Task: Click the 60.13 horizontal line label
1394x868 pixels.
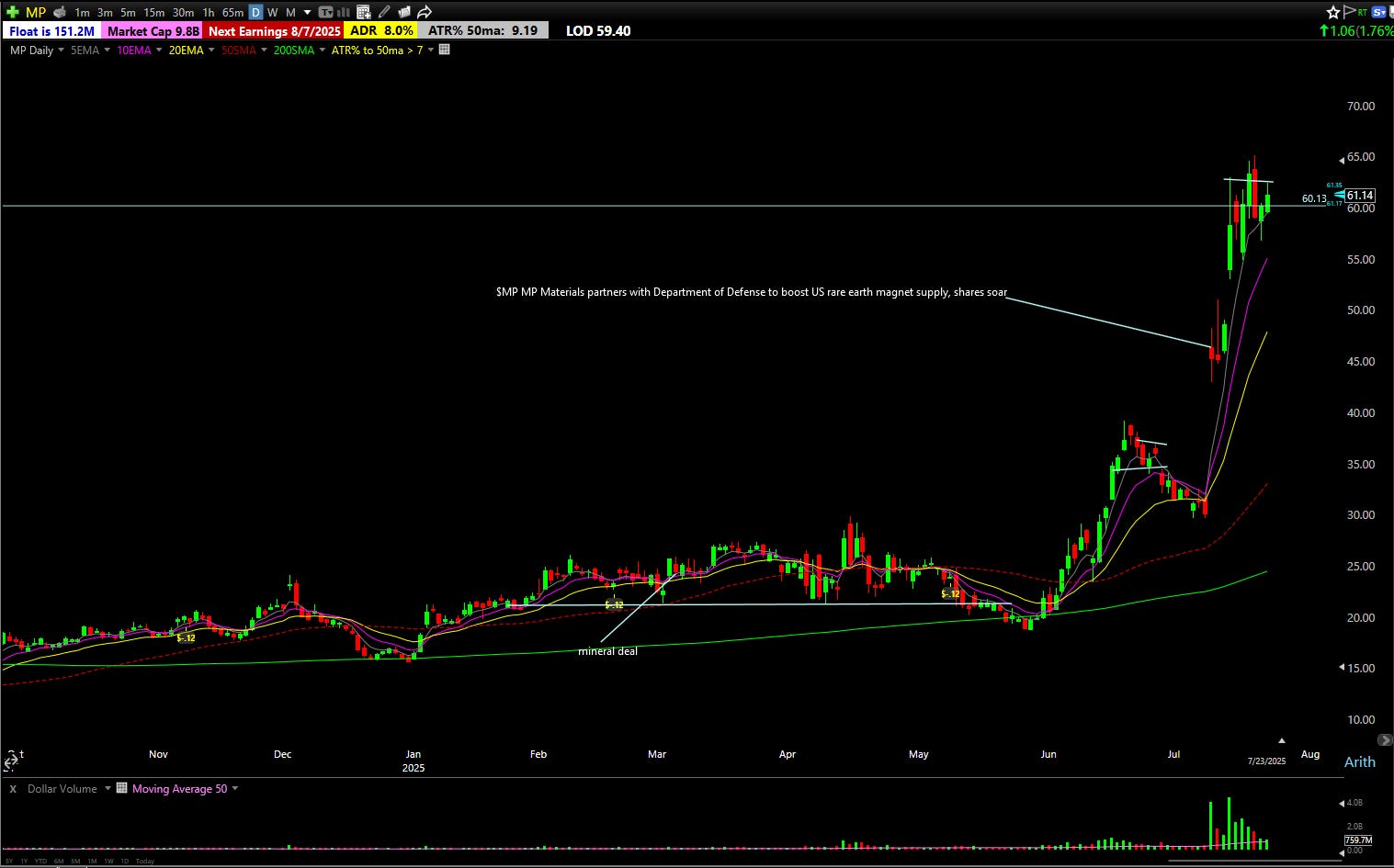Action: pos(1314,198)
